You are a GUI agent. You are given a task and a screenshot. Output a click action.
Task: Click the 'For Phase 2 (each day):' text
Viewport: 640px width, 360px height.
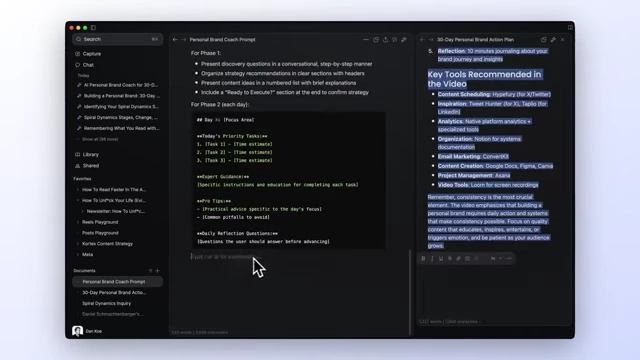point(220,104)
